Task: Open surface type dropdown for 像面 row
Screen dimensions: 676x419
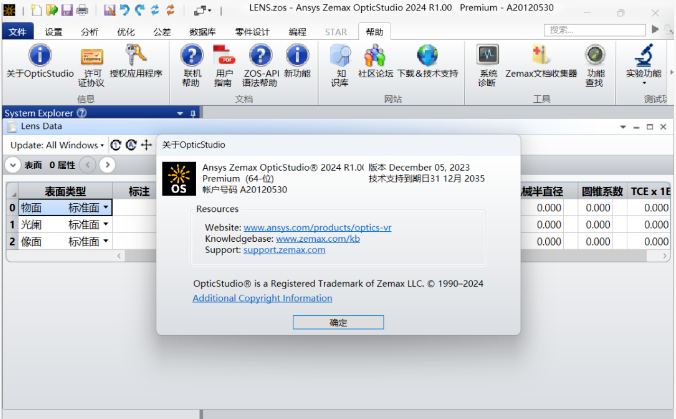Action: 106,242
